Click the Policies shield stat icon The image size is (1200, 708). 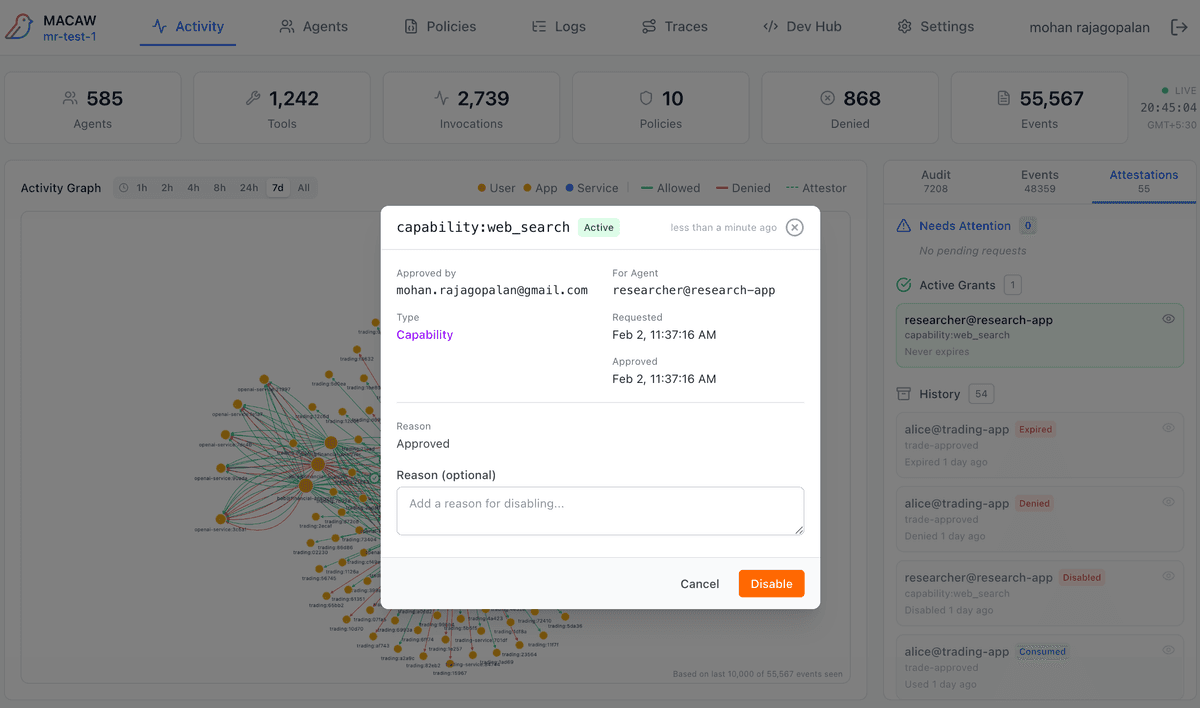(x=645, y=98)
